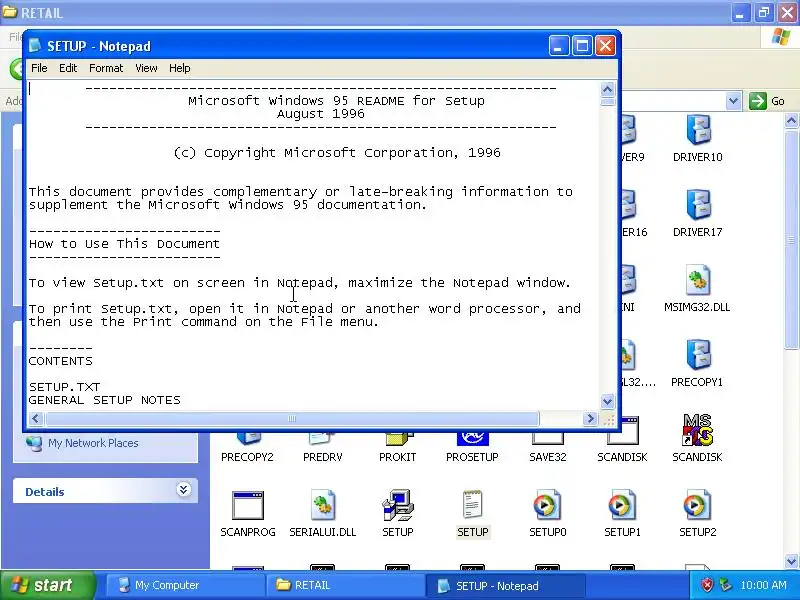This screenshot has height=600, width=800.
Task: Click the My Network Places icon
Action: 34,443
